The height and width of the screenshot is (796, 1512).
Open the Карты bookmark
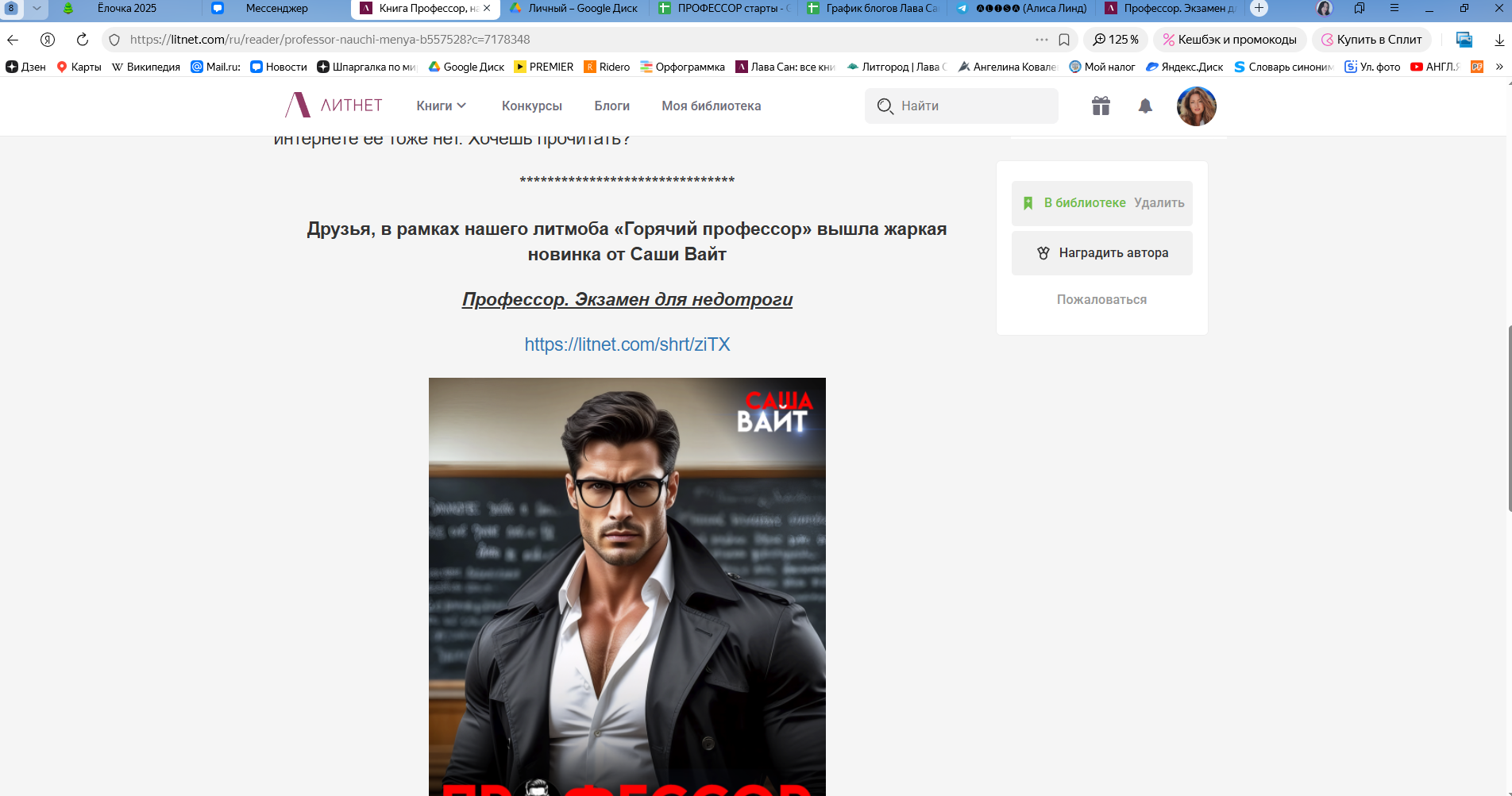tap(79, 67)
